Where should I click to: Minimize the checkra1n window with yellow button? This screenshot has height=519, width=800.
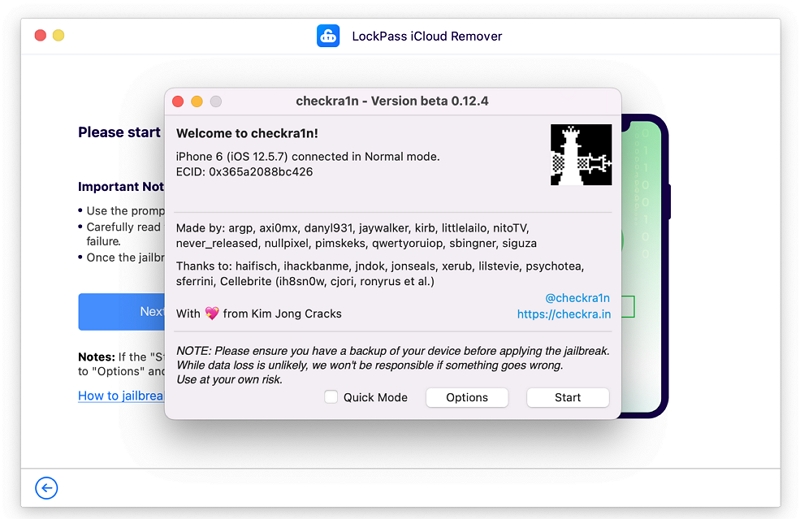[x=197, y=102]
